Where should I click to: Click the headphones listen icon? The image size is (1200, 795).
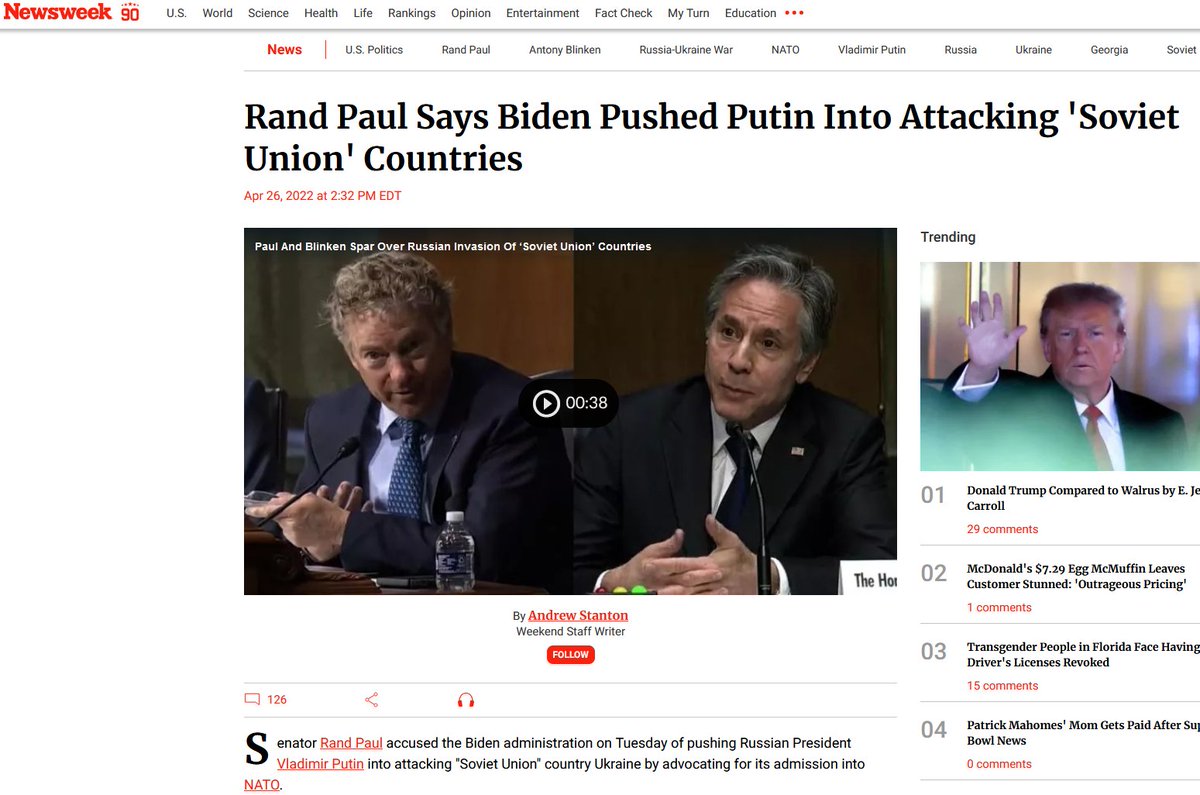(x=465, y=700)
